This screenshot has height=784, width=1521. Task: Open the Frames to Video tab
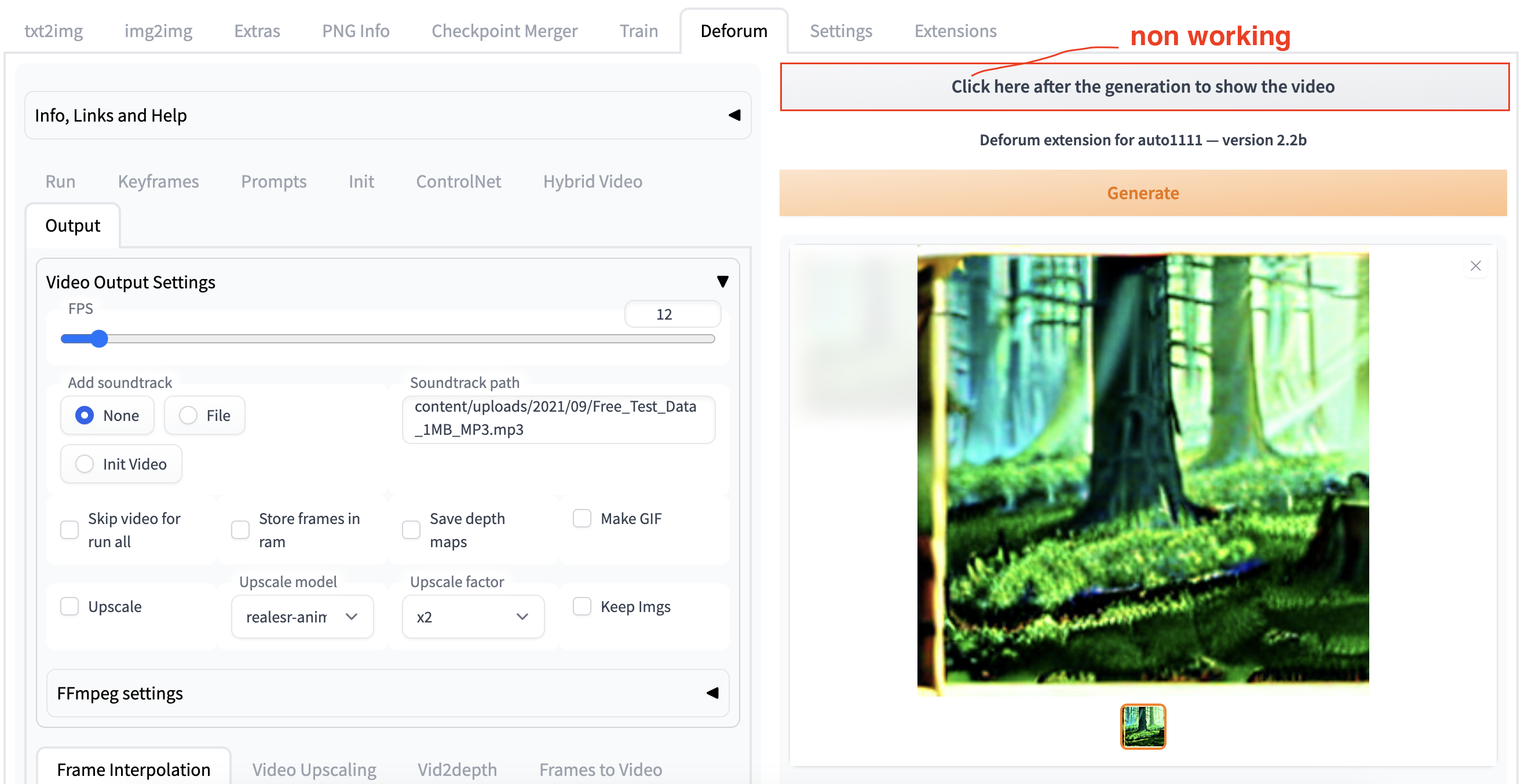coord(601,770)
